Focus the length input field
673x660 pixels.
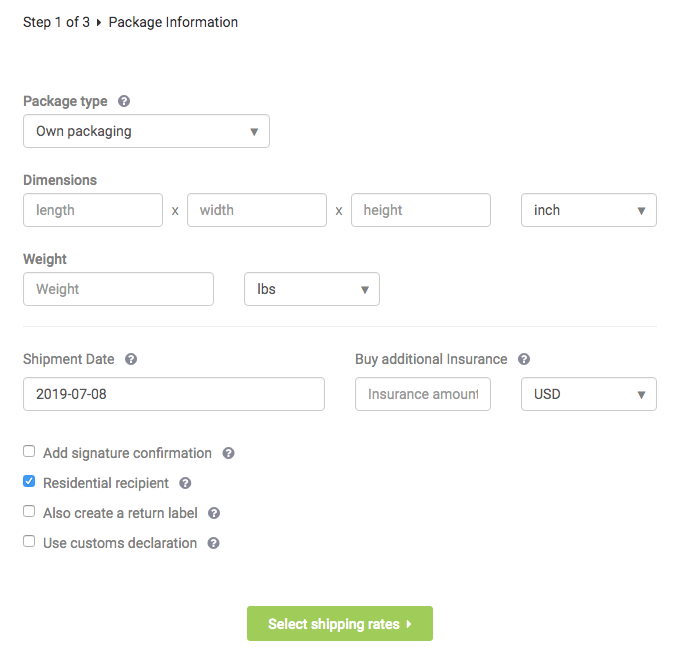93,210
